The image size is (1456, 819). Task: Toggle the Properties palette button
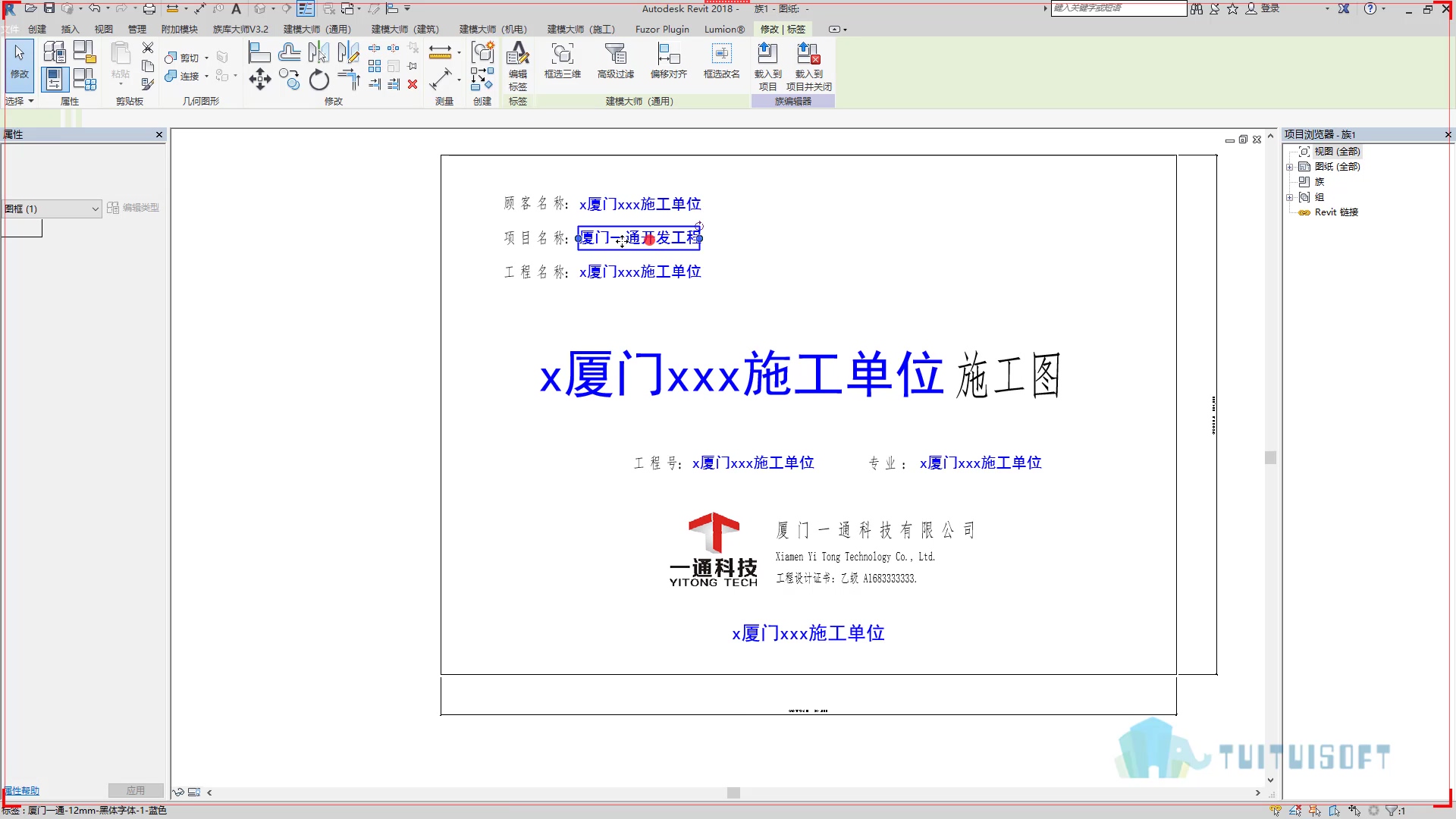(55, 79)
